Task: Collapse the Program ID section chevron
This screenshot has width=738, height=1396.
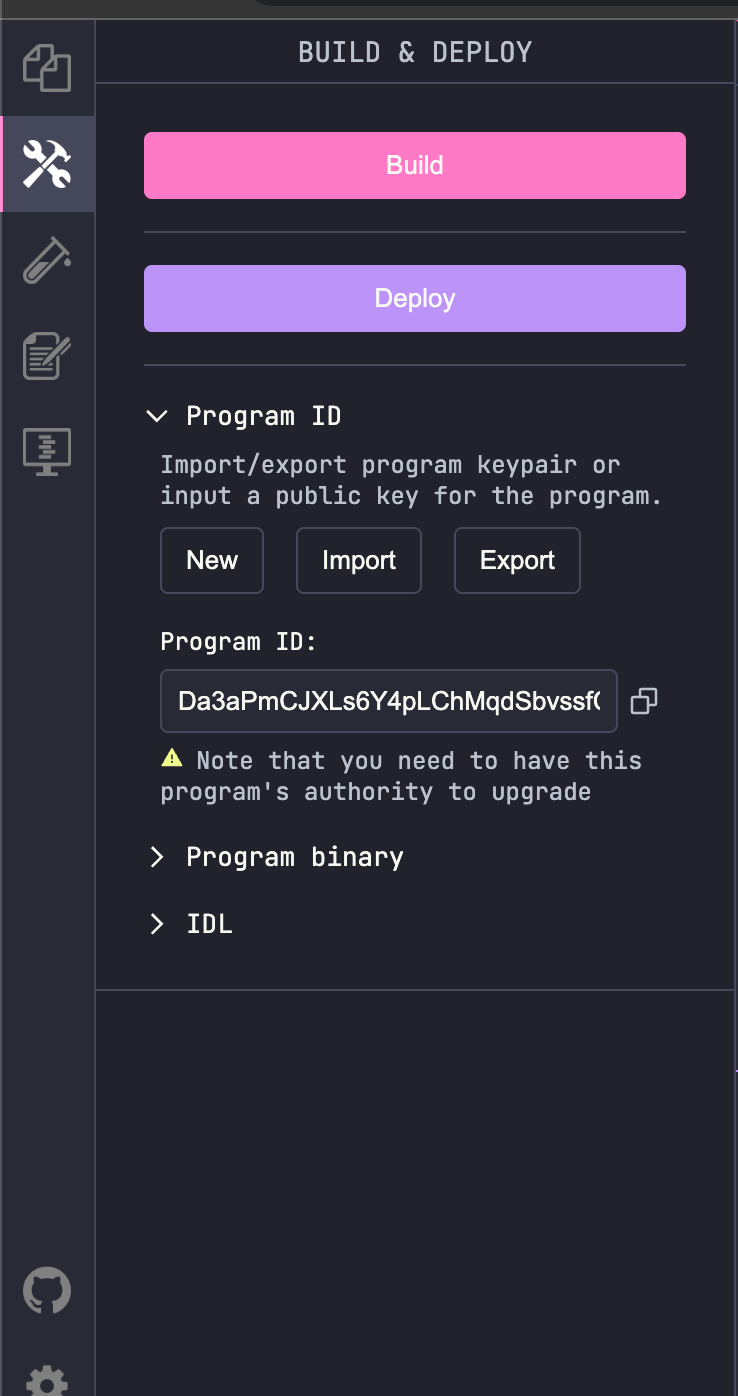Action: click(157, 416)
